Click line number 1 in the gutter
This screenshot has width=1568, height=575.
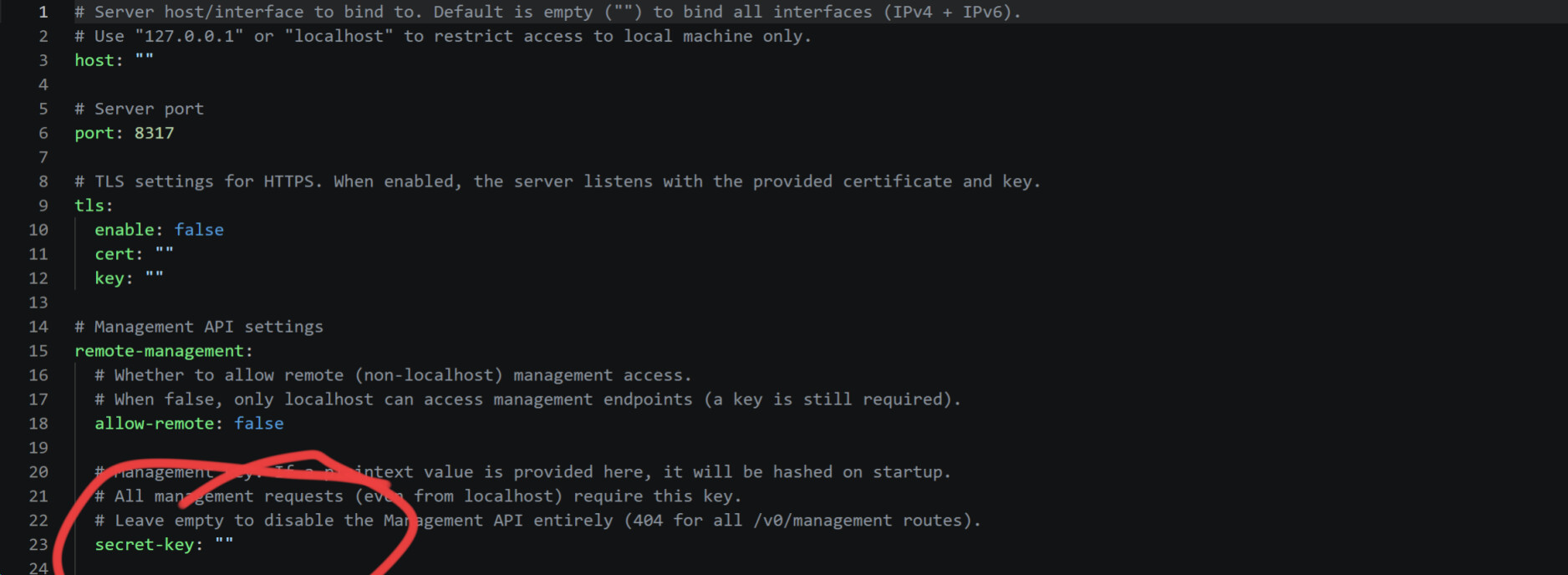click(x=43, y=13)
